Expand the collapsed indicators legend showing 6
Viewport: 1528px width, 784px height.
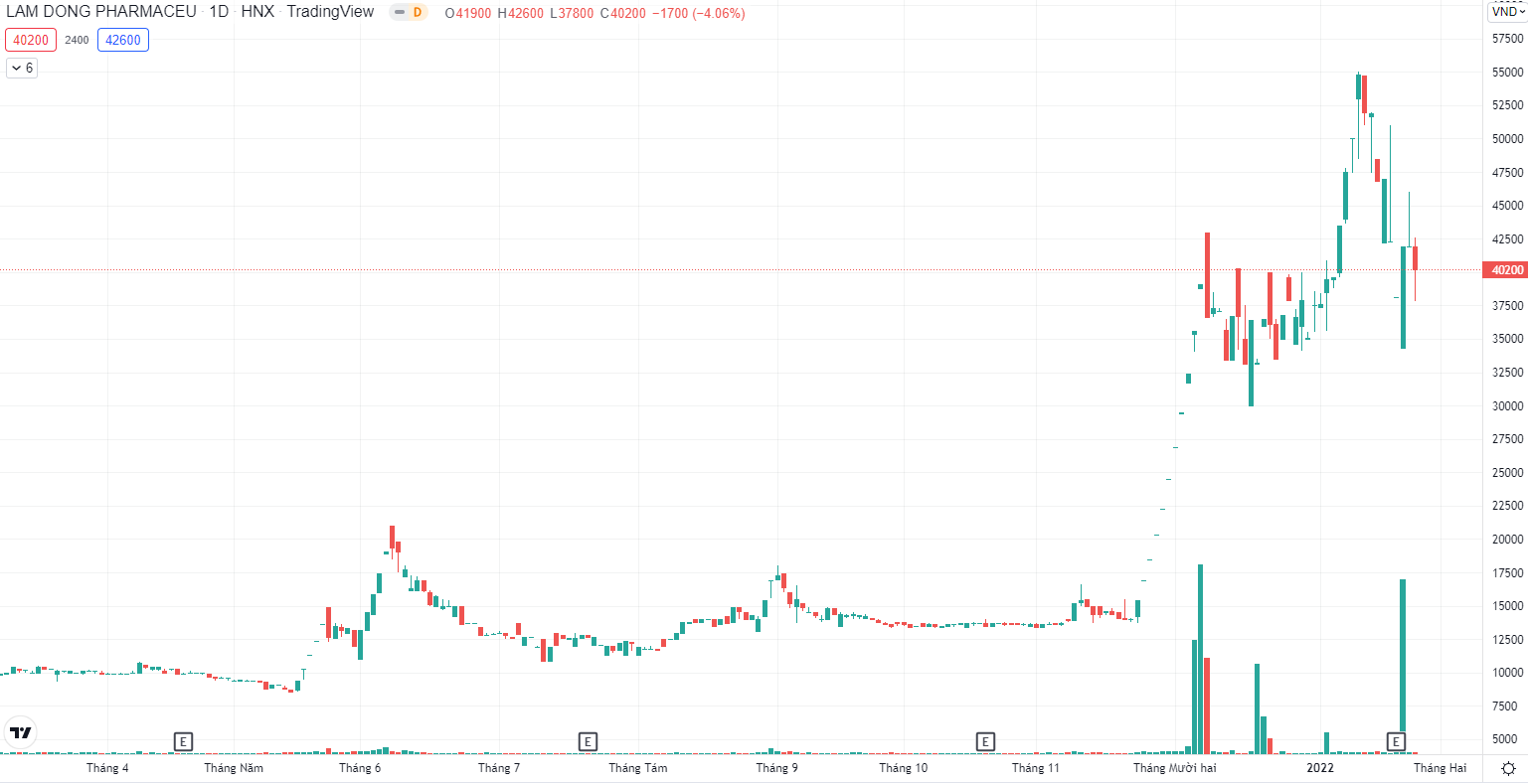(22, 68)
